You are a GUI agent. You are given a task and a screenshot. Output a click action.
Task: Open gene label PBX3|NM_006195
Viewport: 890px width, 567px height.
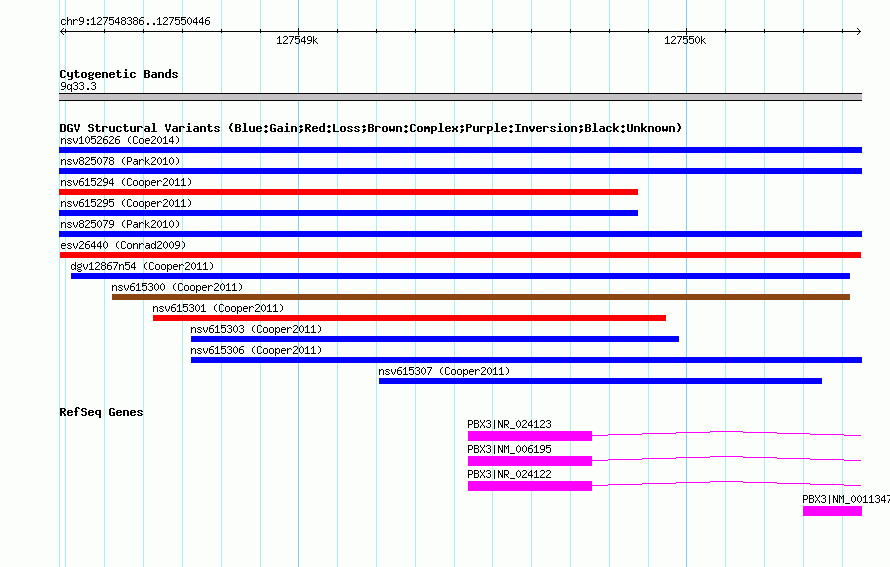[509, 450]
